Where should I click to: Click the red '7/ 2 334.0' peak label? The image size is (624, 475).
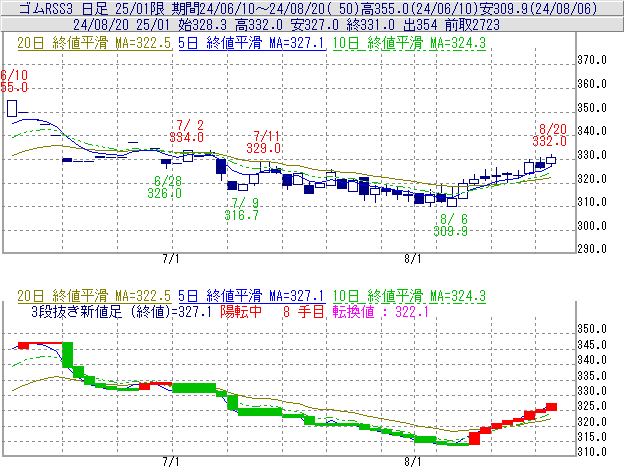[187, 131]
